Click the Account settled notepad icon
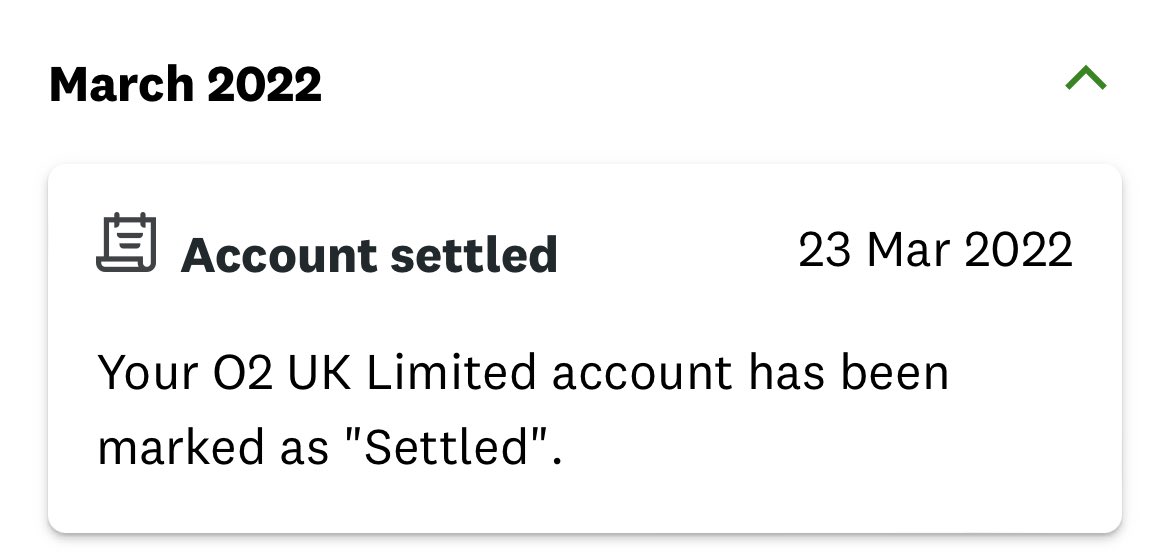The width and height of the screenshot is (1170, 555). (x=126, y=242)
